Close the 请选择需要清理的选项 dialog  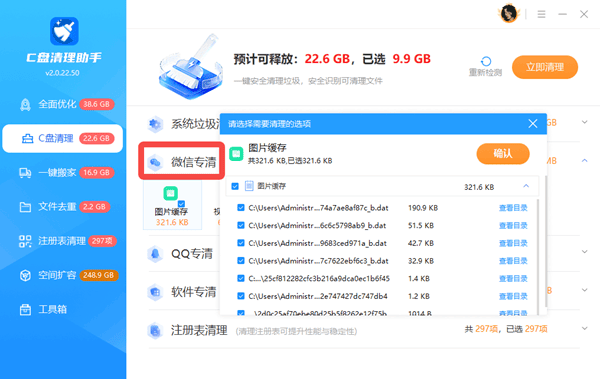(533, 124)
